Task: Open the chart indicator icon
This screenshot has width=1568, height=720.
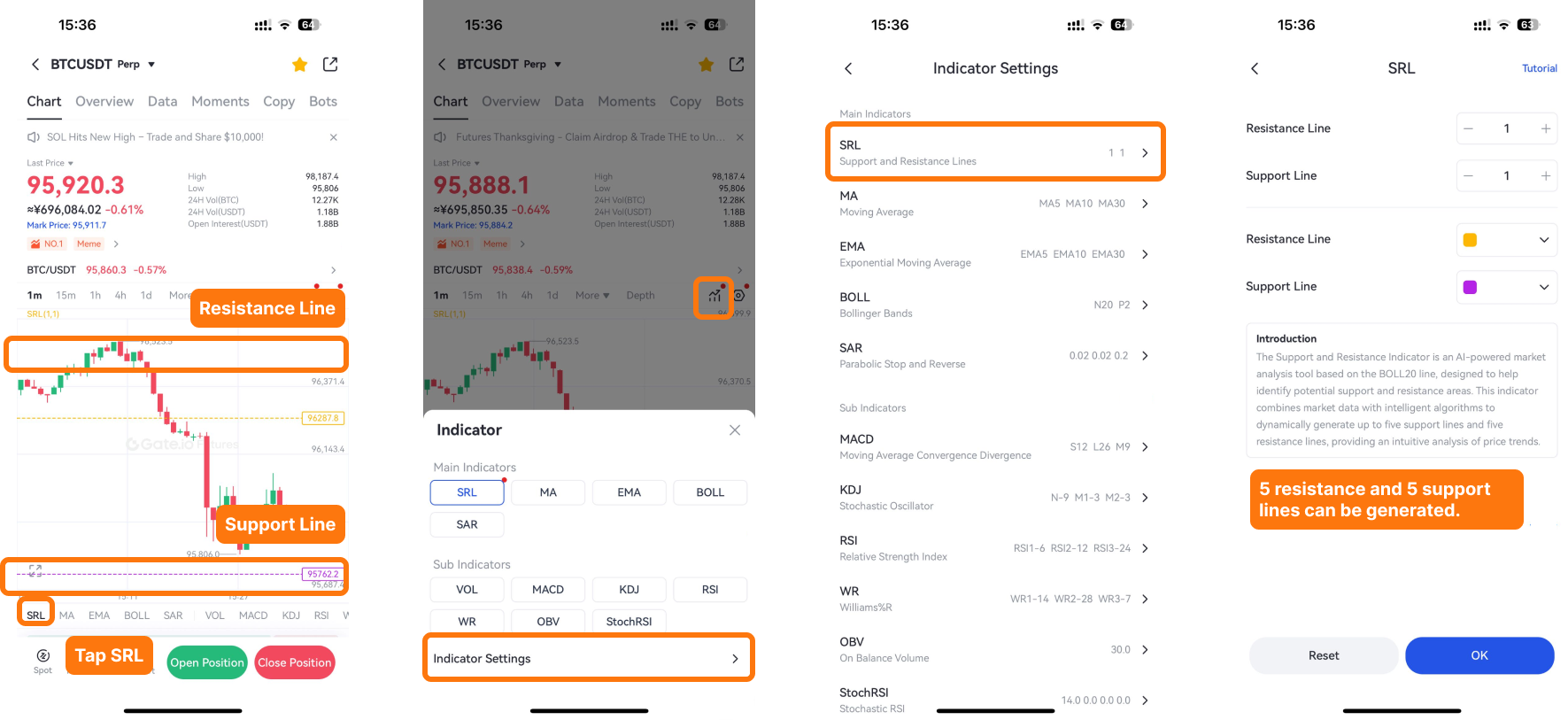Action: point(714,296)
